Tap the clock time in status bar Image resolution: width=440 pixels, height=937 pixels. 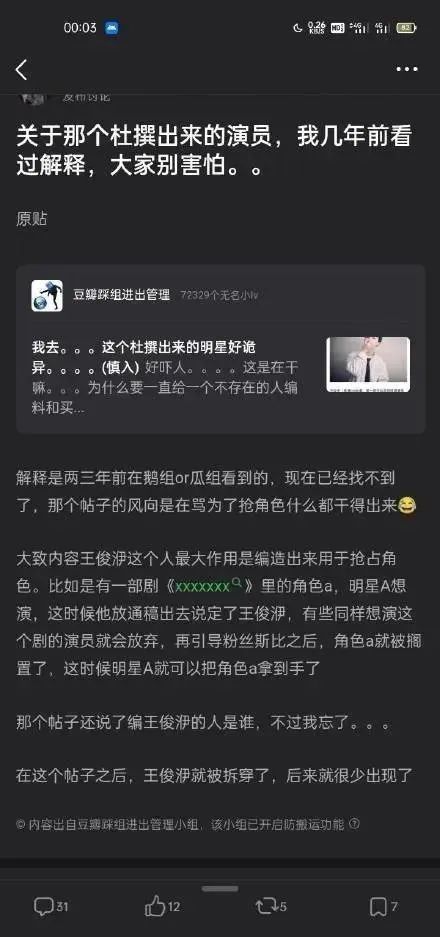coord(80,27)
